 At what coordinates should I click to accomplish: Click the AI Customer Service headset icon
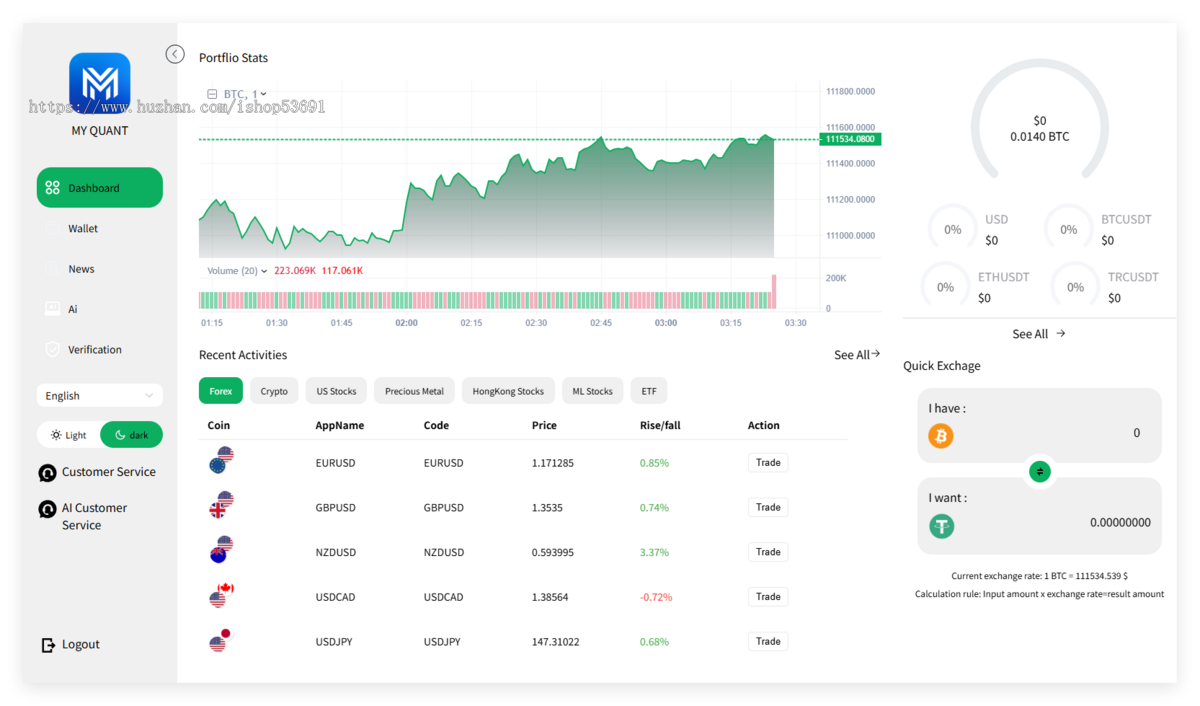pyautogui.click(x=47, y=510)
